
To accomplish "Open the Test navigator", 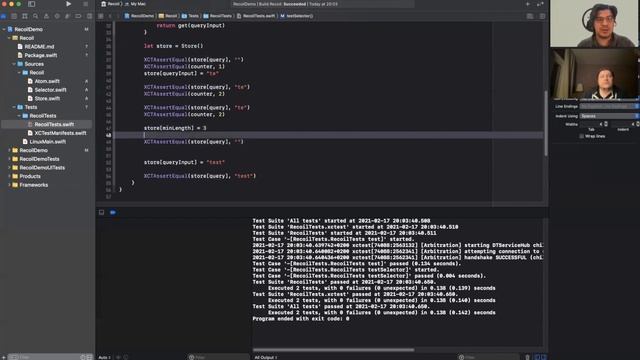I will click(57, 16).
